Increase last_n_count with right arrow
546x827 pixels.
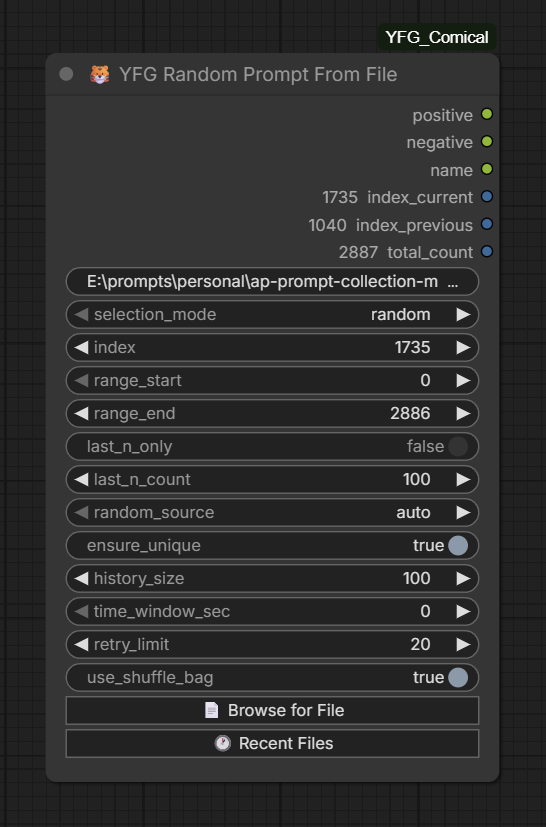click(464, 479)
